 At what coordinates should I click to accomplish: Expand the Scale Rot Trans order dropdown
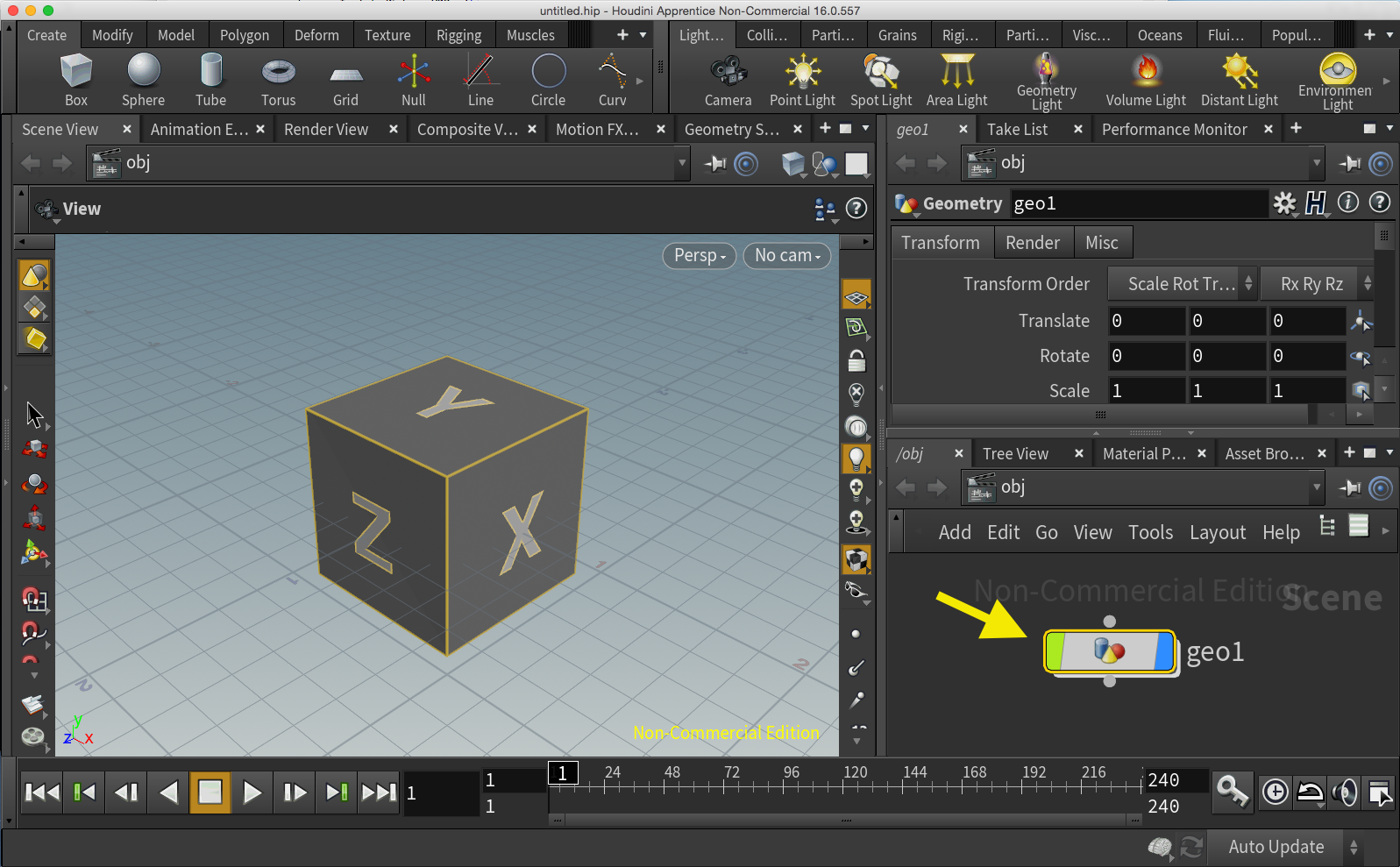tap(1182, 284)
